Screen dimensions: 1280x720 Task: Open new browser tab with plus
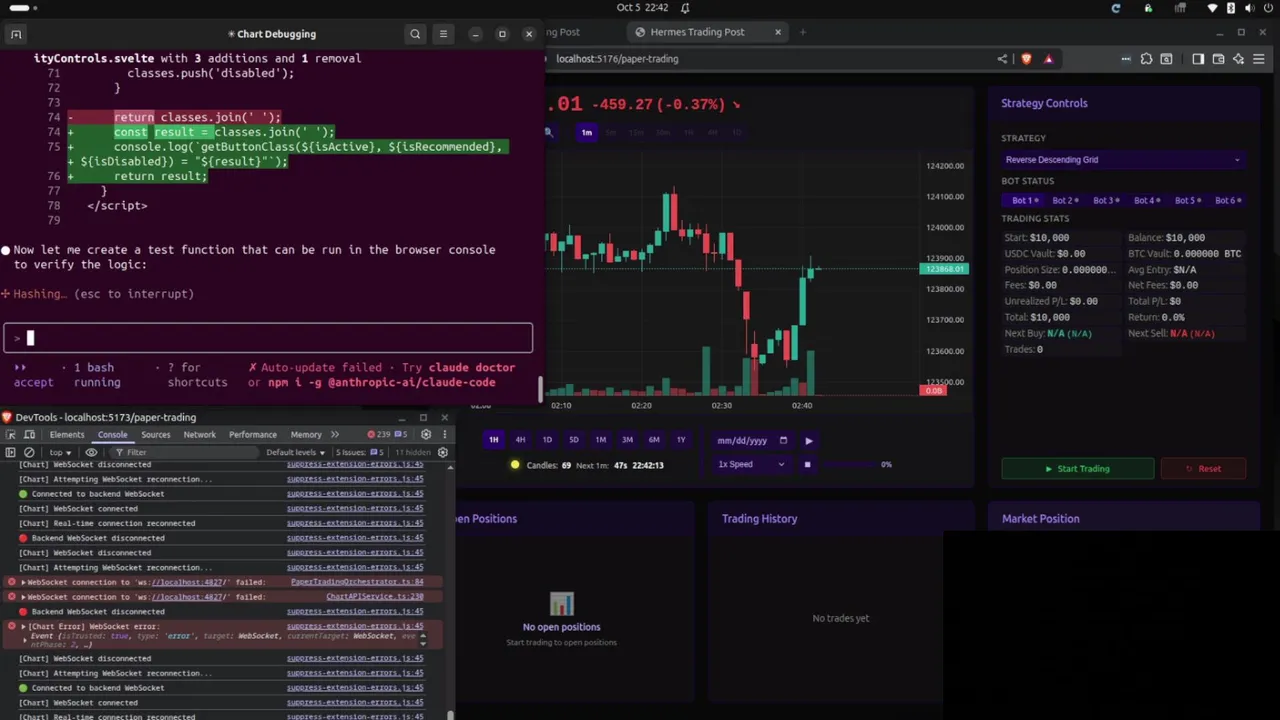(x=802, y=32)
